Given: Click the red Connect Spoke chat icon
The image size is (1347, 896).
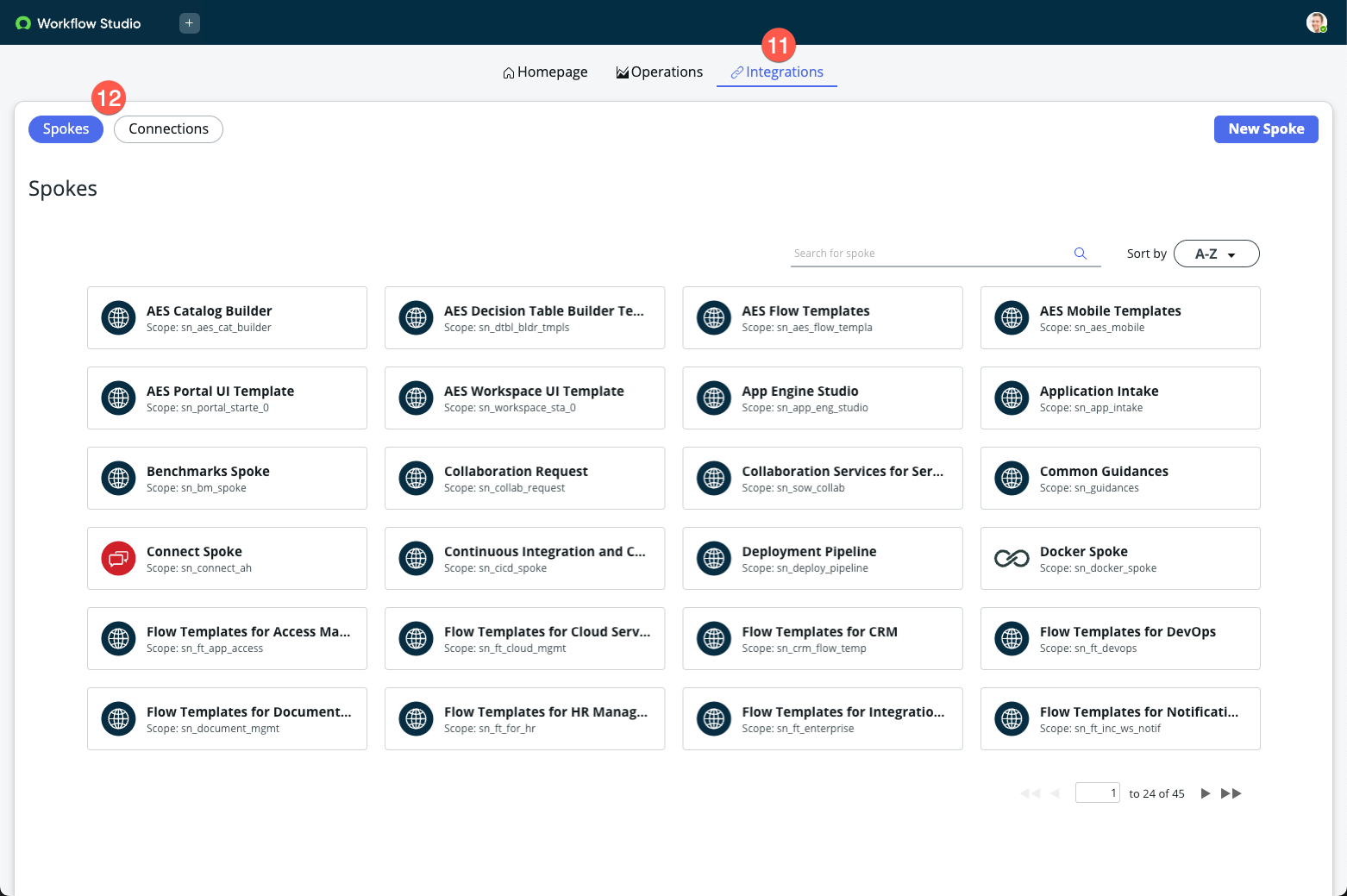Looking at the screenshot, I should pos(119,559).
